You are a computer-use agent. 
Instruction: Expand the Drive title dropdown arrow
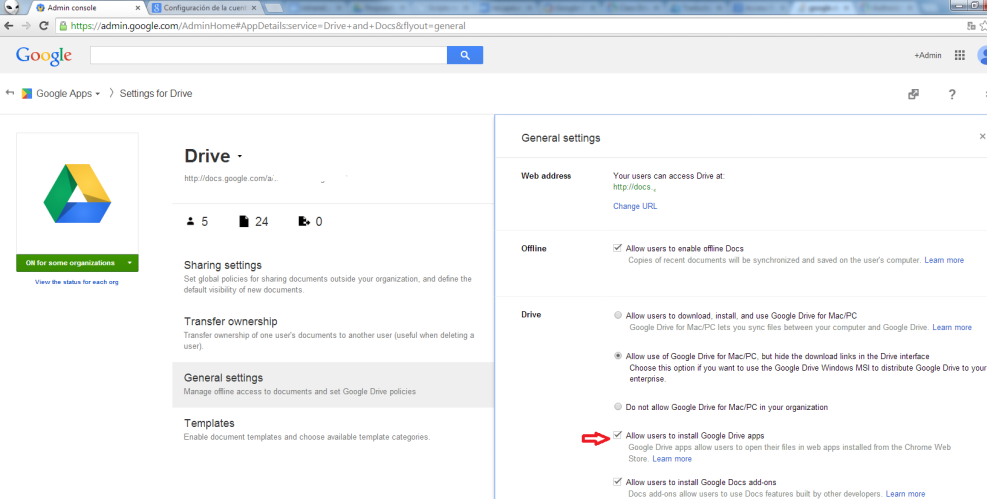point(240,156)
